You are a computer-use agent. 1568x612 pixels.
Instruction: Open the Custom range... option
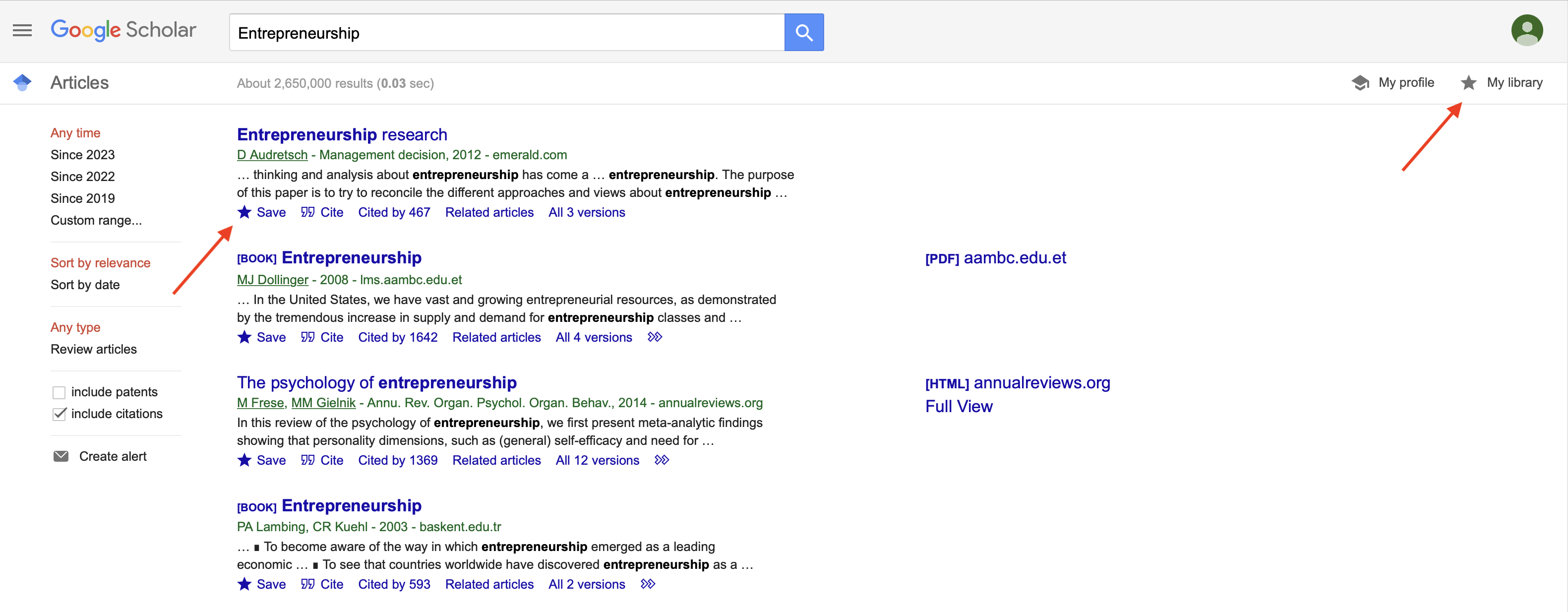(96, 220)
